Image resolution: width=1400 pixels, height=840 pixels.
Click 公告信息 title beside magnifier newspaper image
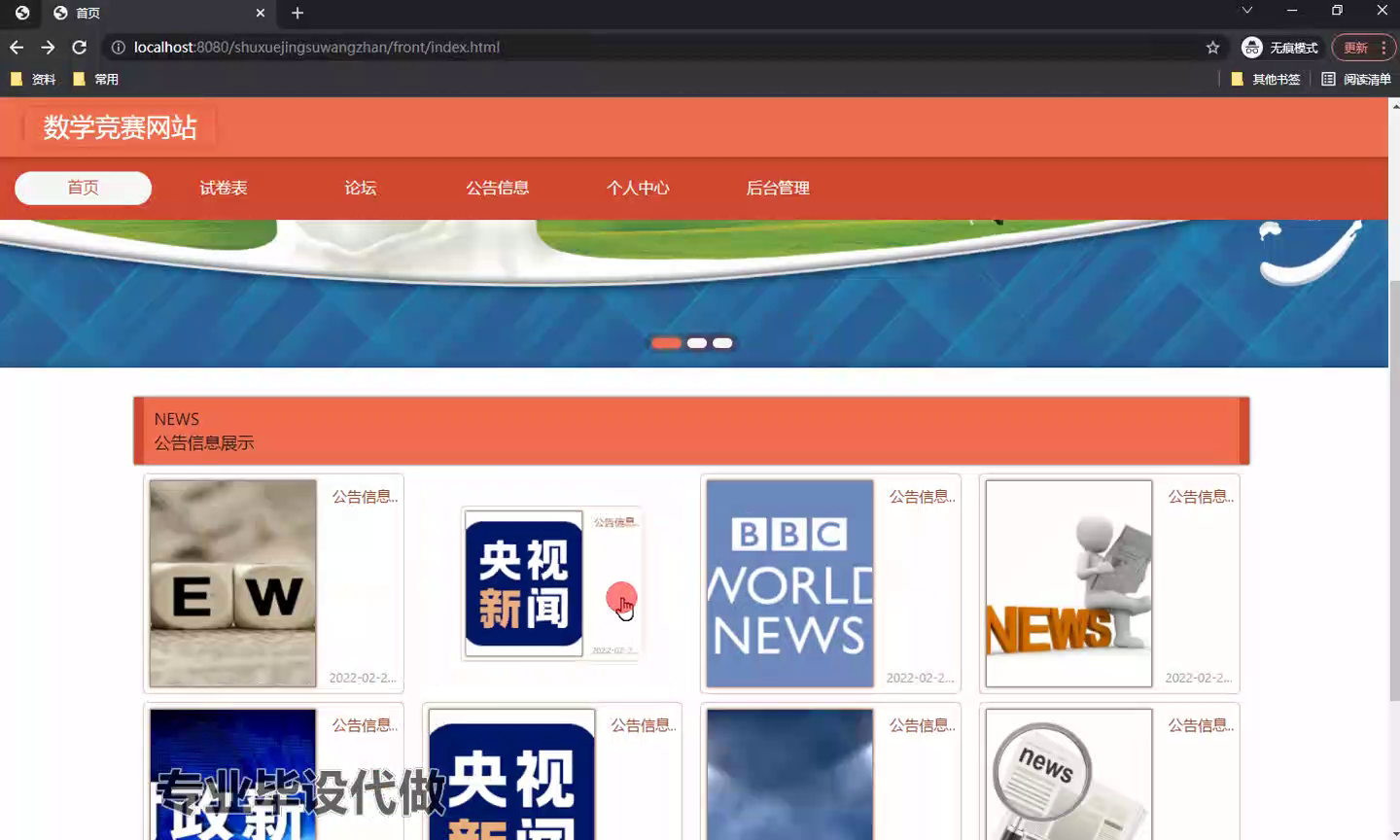[x=1201, y=725]
